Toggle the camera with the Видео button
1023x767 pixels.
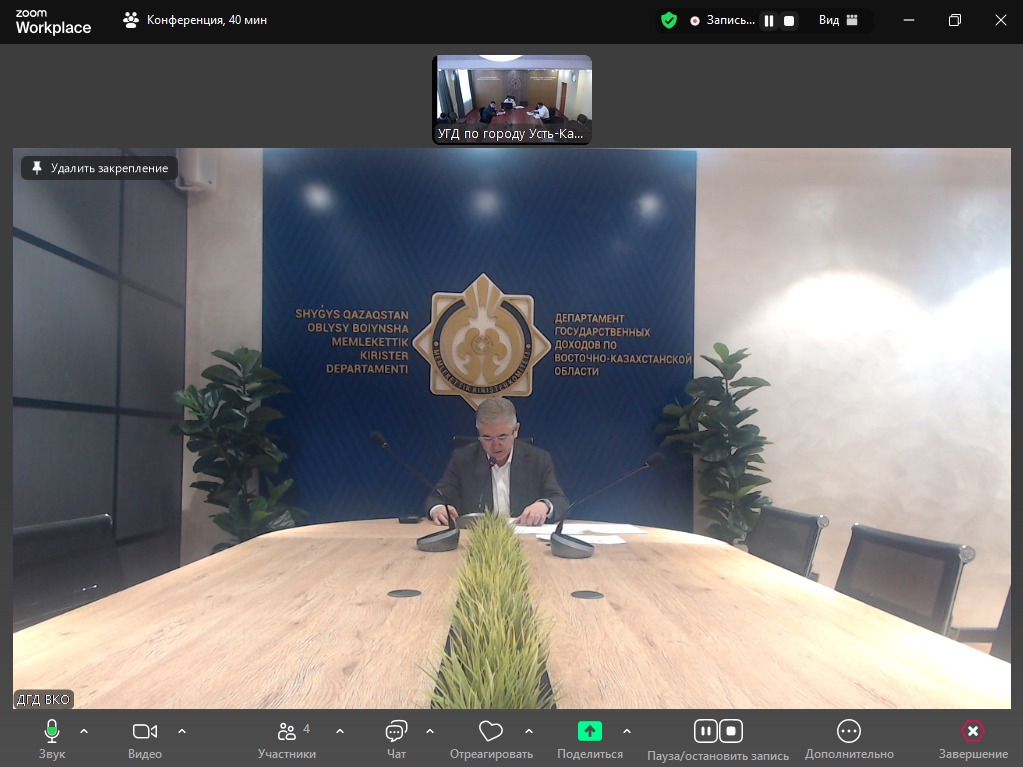(145, 732)
